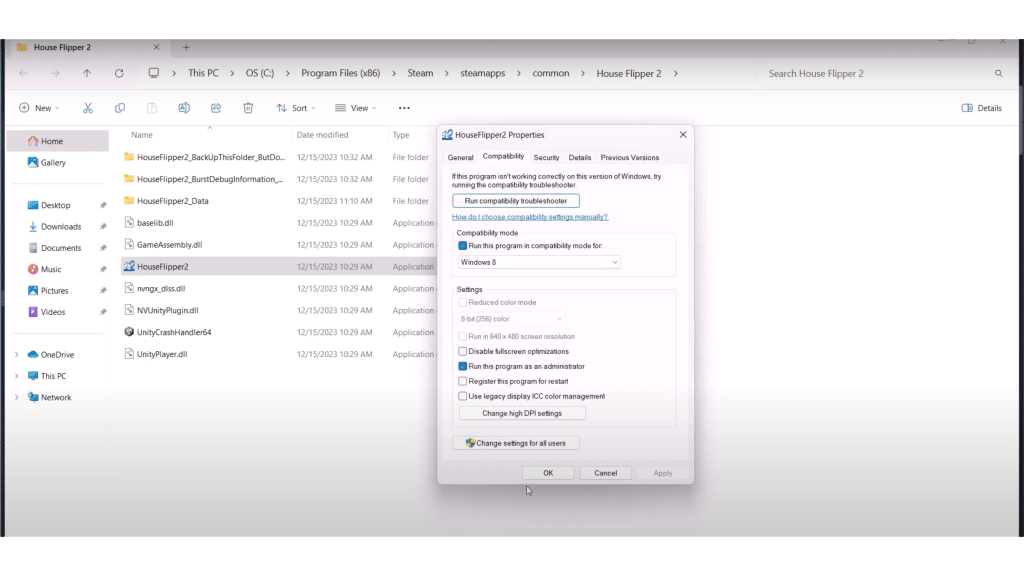1024x576 pixels.
Task: Sort by Date modified column header
Action: (x=323, y=135)
